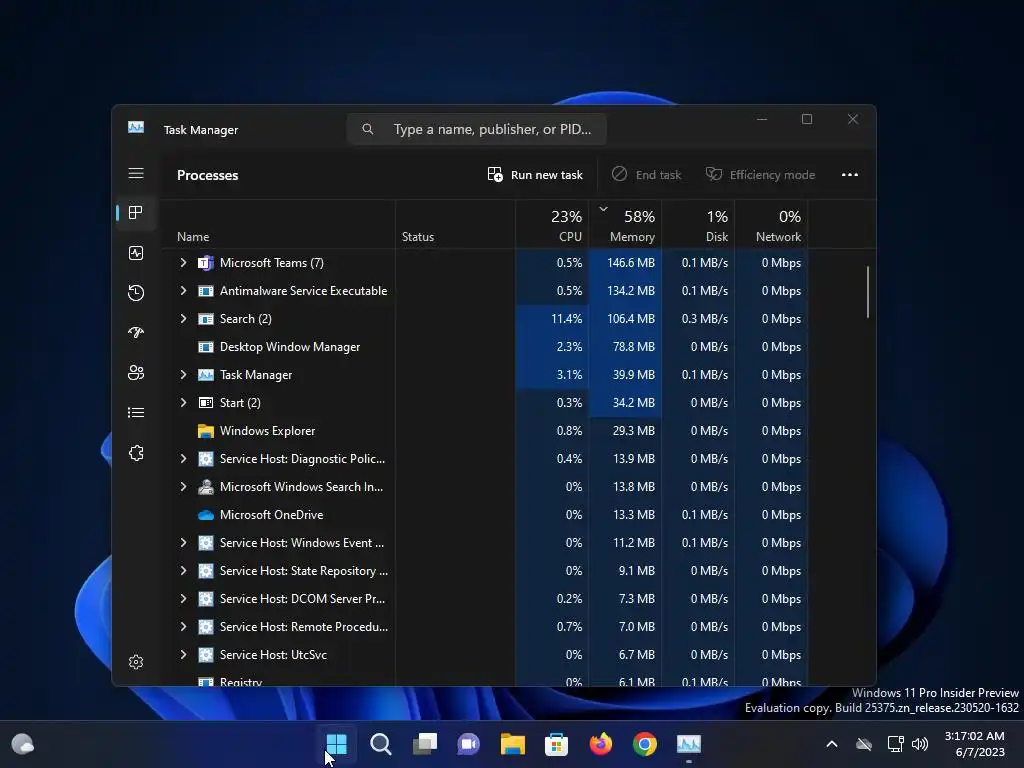Open the Details page in sidebar
The image size is (1024, 768).
[136, 413]
